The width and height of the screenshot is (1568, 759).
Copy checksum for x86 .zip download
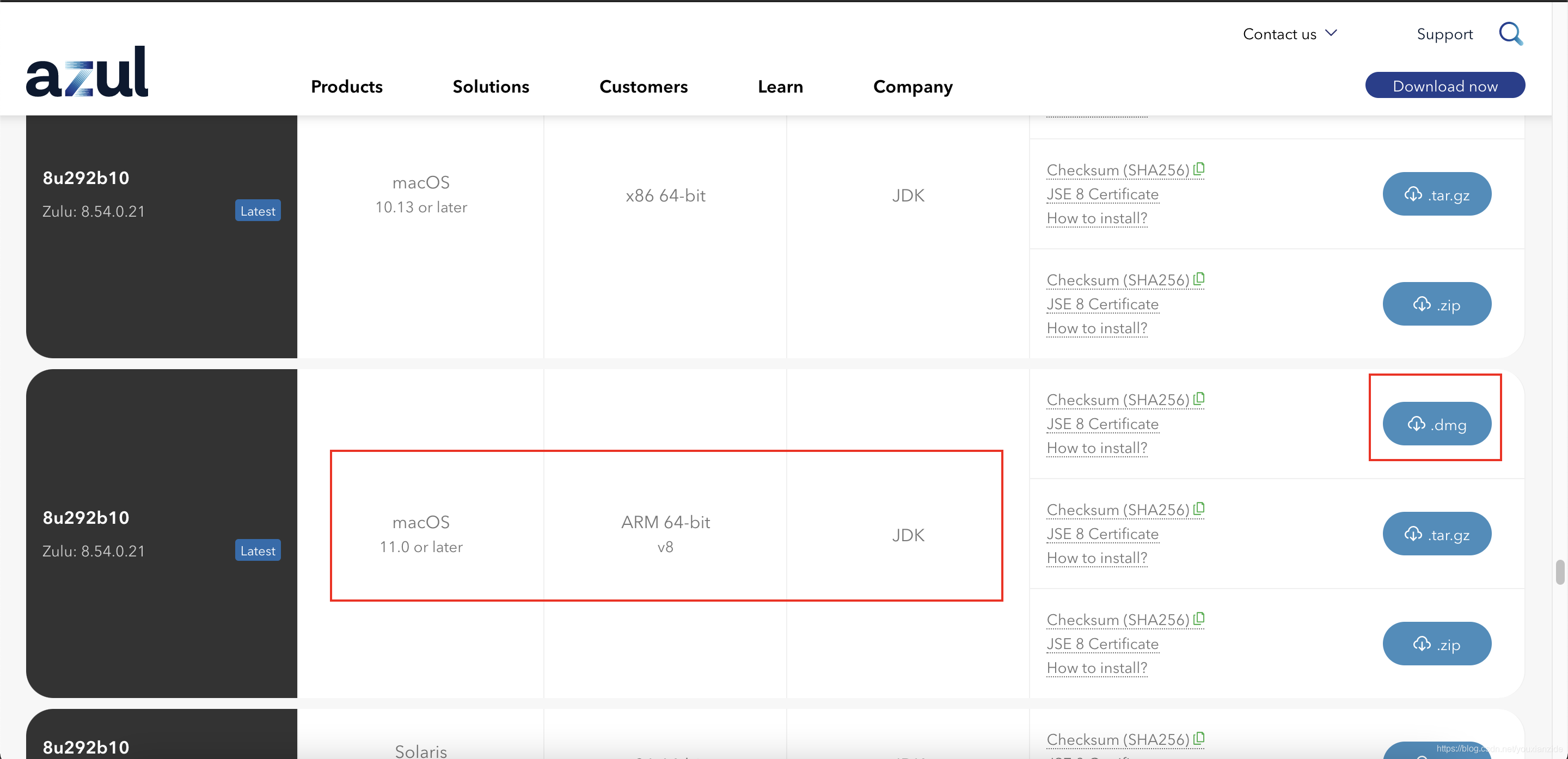coord(1199,279)
